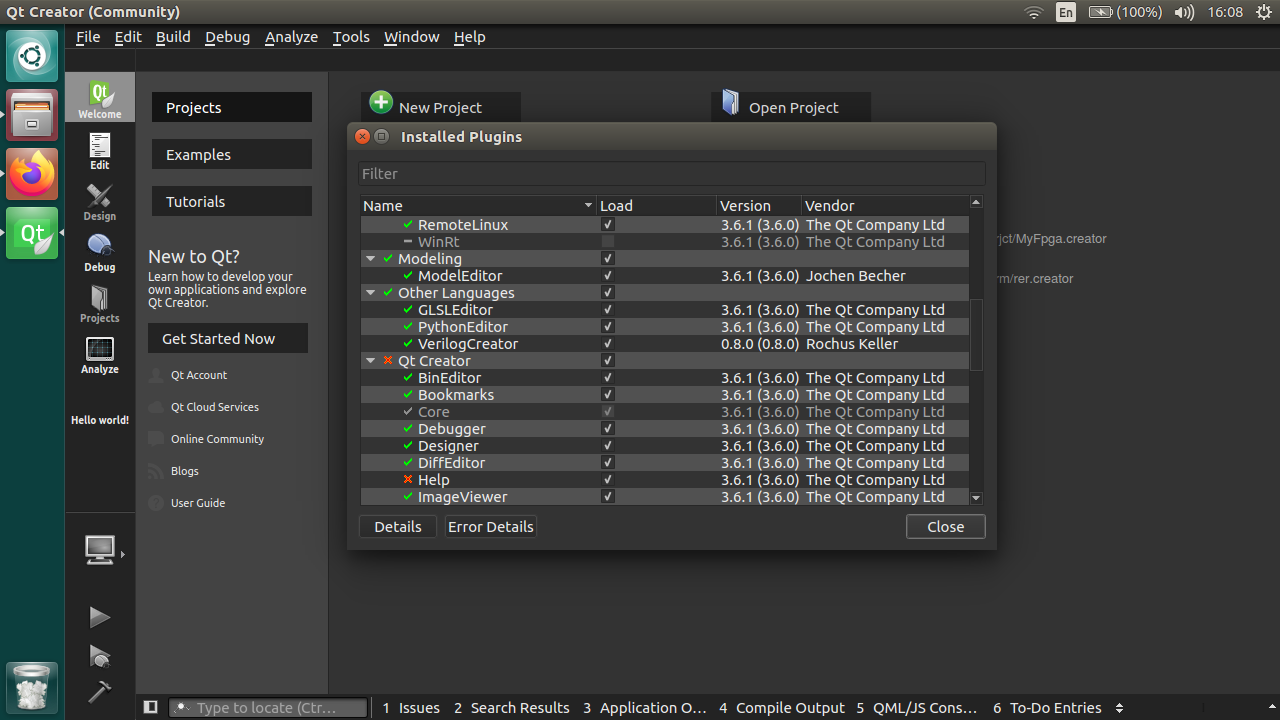The width and height of the screenshot is (1280, 720).
Task: Click the plugin Filter input field
Action: point(671,173)
